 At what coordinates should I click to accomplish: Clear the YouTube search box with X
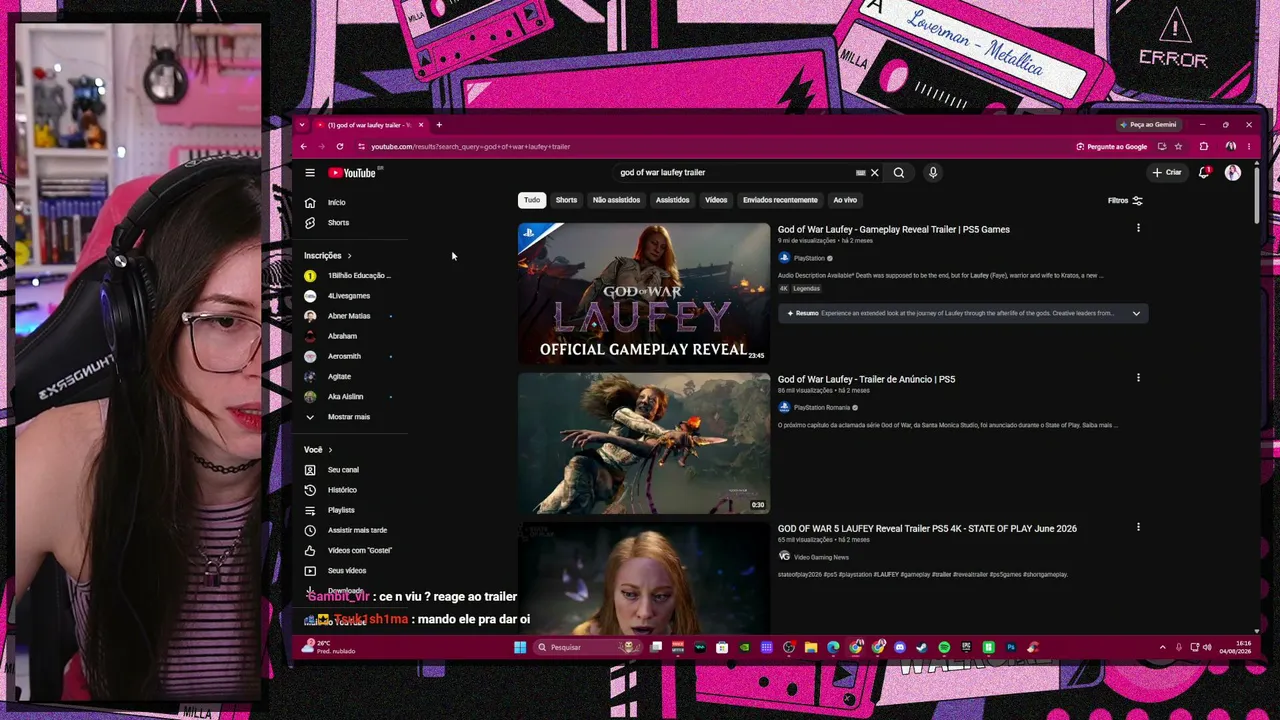[874, 173]
